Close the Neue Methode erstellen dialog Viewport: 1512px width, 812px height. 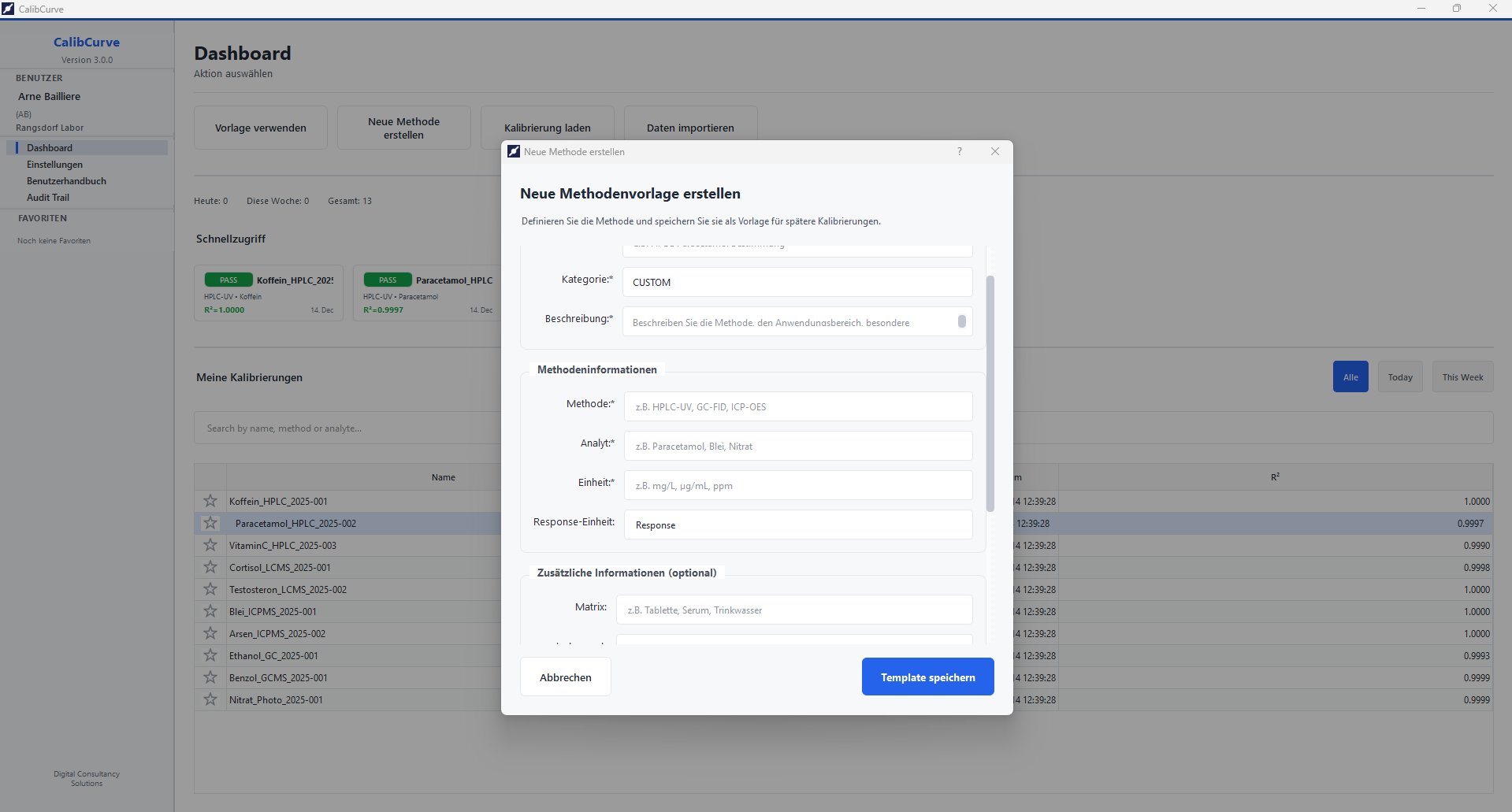(995, 151)
